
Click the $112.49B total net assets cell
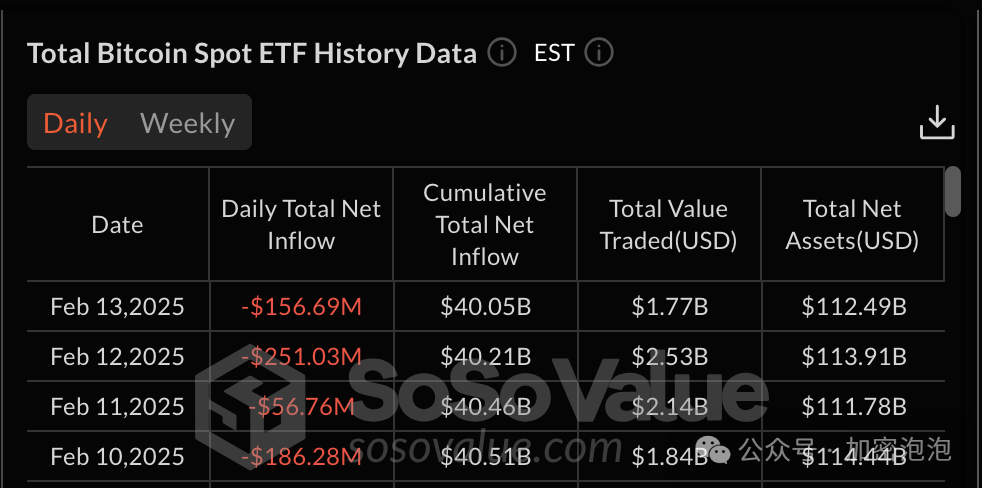tap(854, 306)
